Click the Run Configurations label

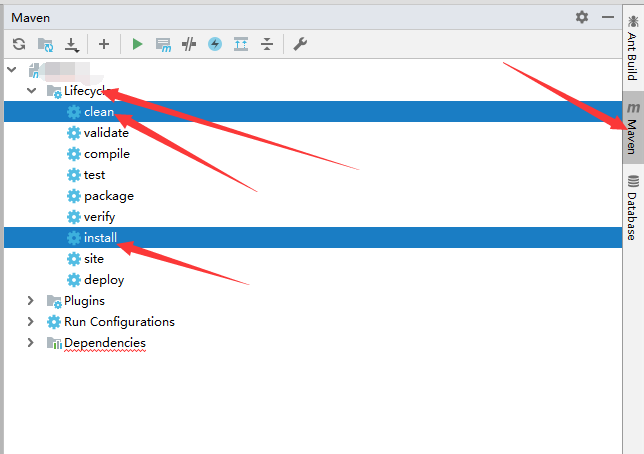coord(119,322)
